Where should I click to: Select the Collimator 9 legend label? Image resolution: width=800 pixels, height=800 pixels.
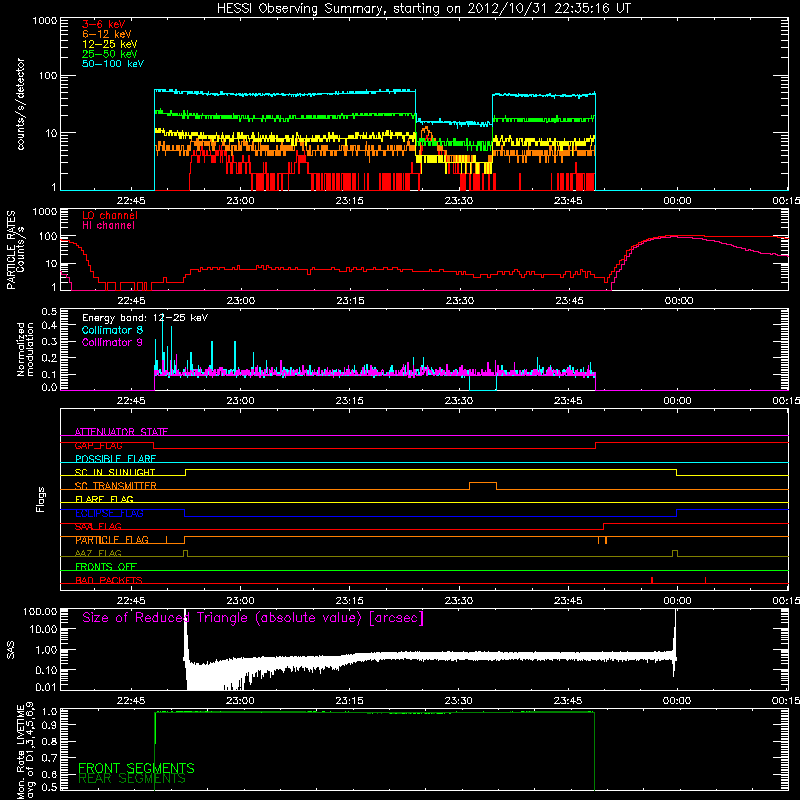tap(112, 342)
